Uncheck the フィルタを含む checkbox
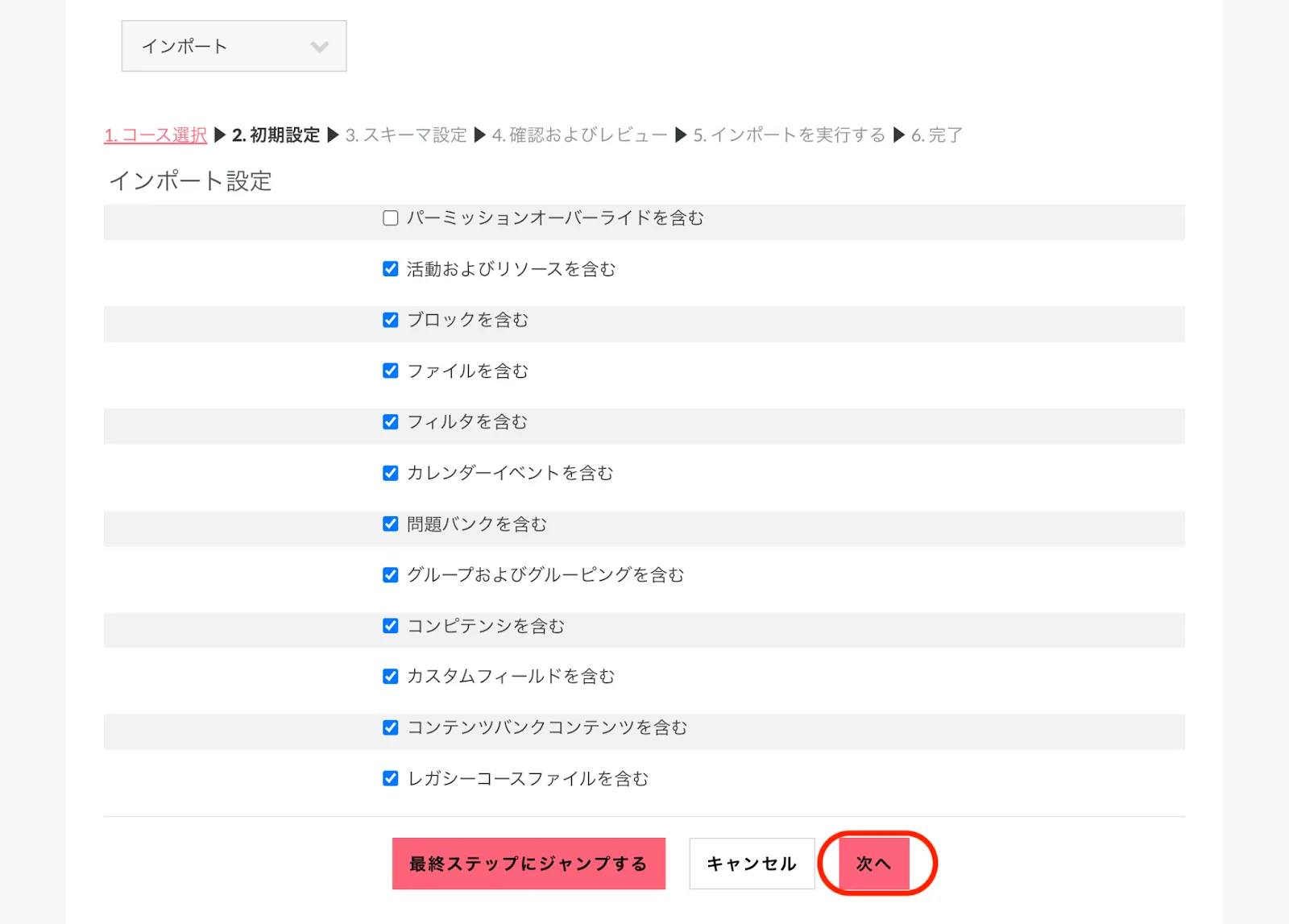This screenshot has height=924, width=1289. (x=391, y=422)
